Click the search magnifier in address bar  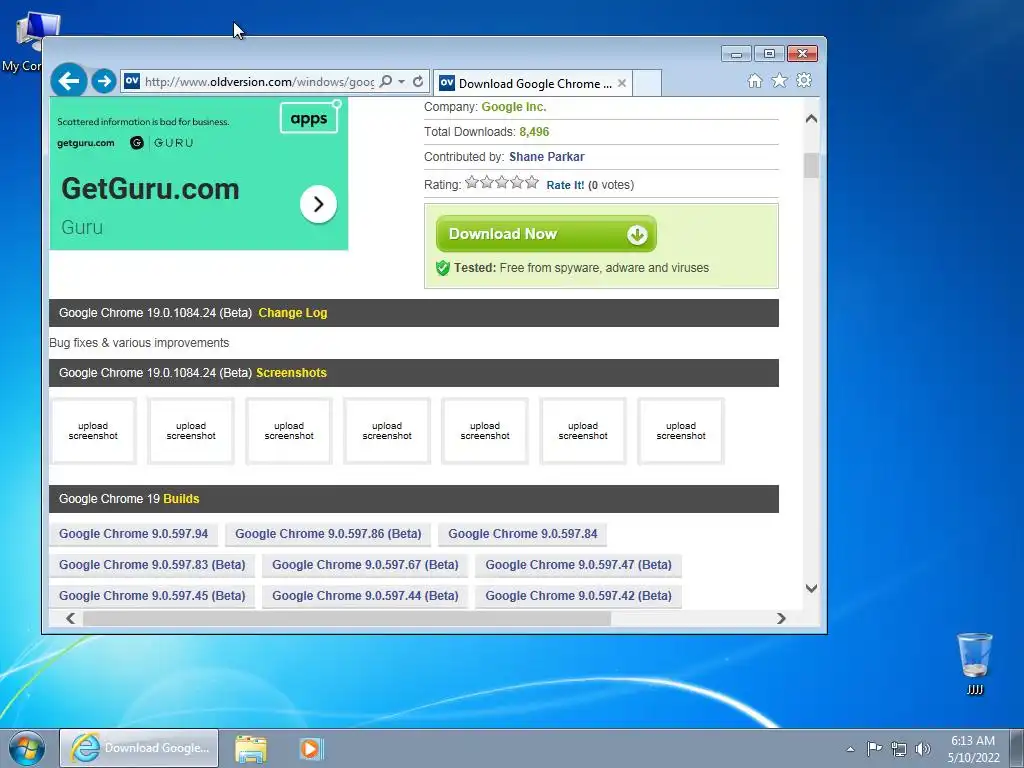(386, 82)
